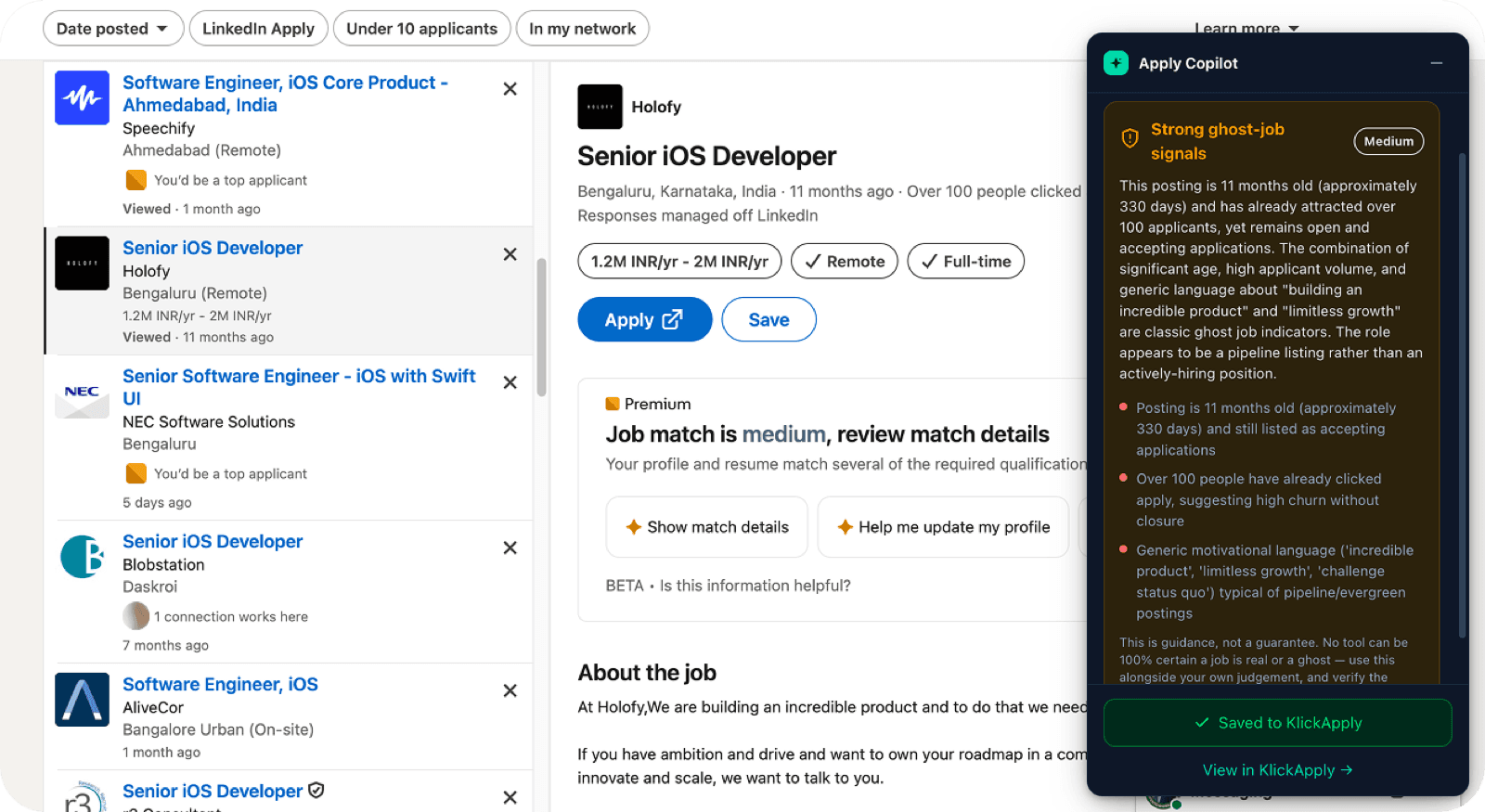Click the Blobstation connection avatar
Image resolution: width=1485 pixels, height=812 pixels.
tap(136, 616)
